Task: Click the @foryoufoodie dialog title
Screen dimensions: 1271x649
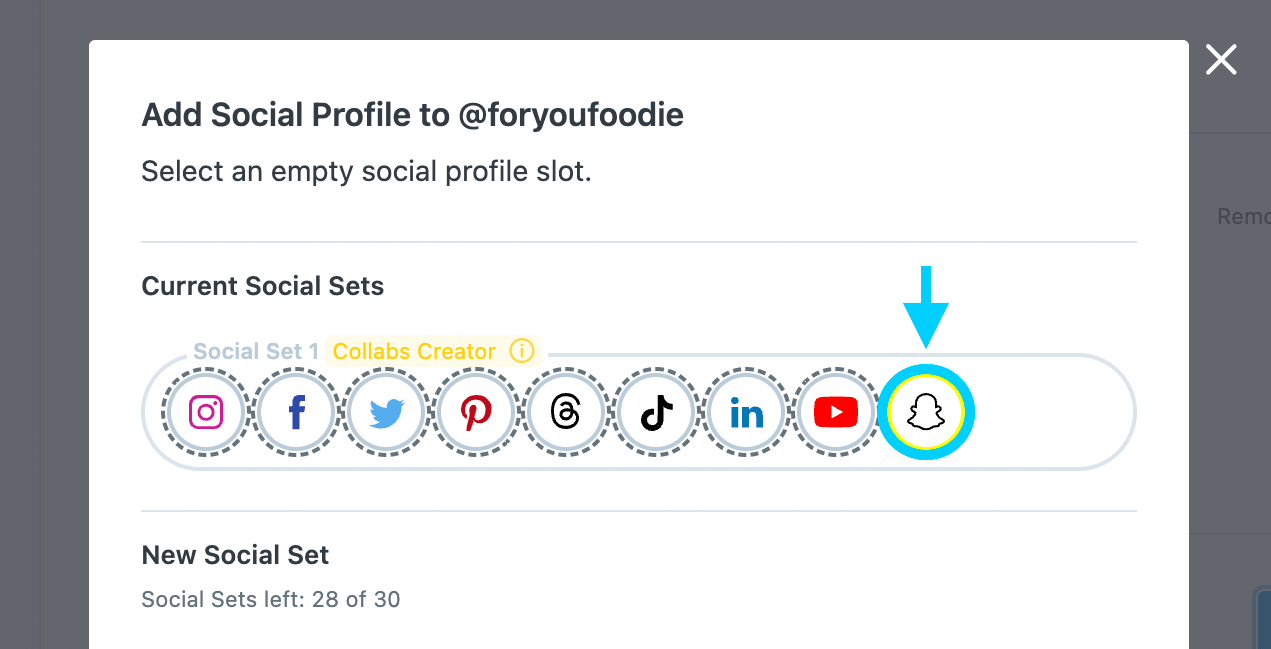Action: click(x=412, y=115)
